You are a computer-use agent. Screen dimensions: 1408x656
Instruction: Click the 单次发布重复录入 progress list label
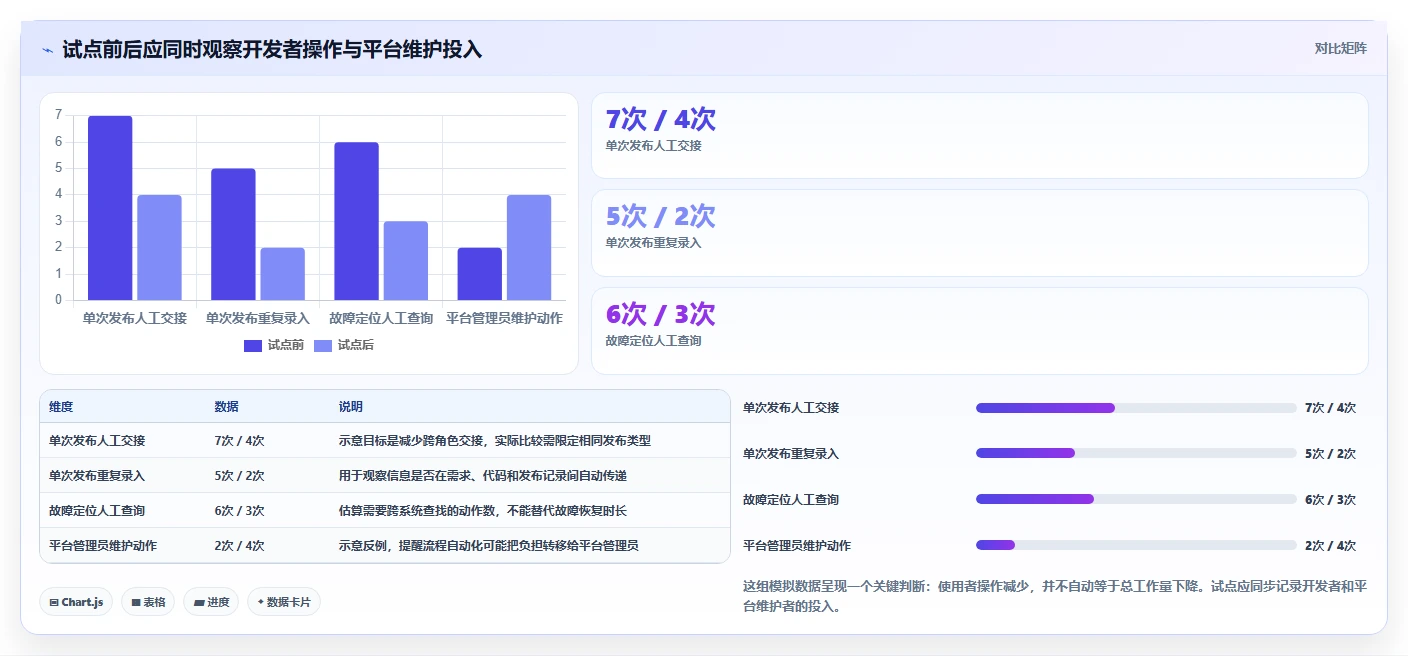click(791, 454)
